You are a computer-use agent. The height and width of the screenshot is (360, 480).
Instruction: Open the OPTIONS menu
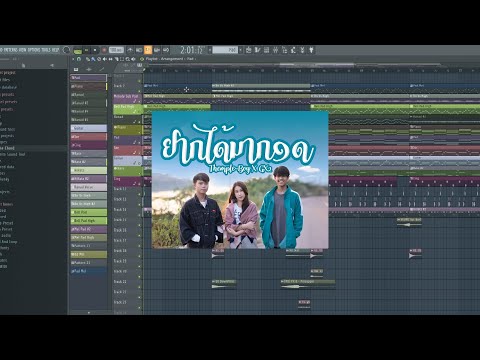click(x=34, y=50)
